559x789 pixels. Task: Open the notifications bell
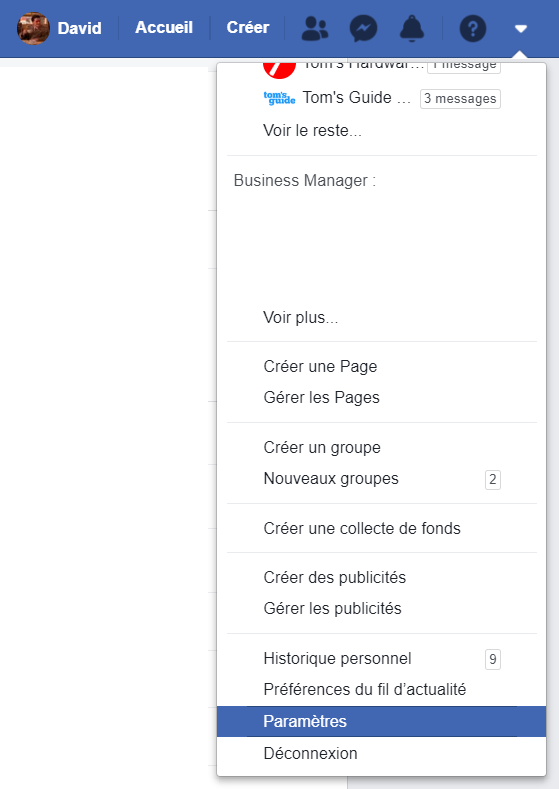point(412,28)
